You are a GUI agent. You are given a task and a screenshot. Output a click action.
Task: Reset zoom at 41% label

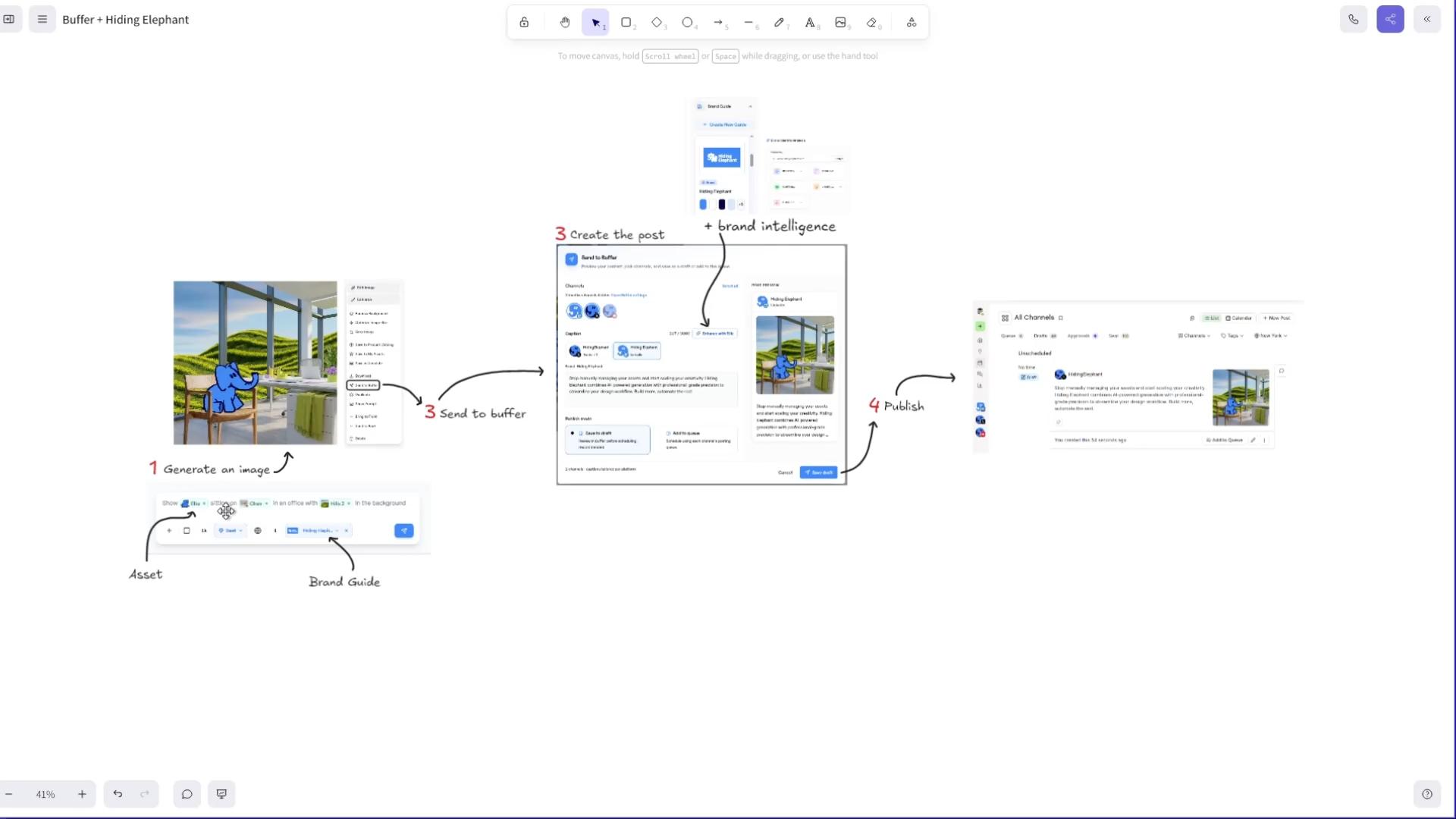tap(45, 794)
